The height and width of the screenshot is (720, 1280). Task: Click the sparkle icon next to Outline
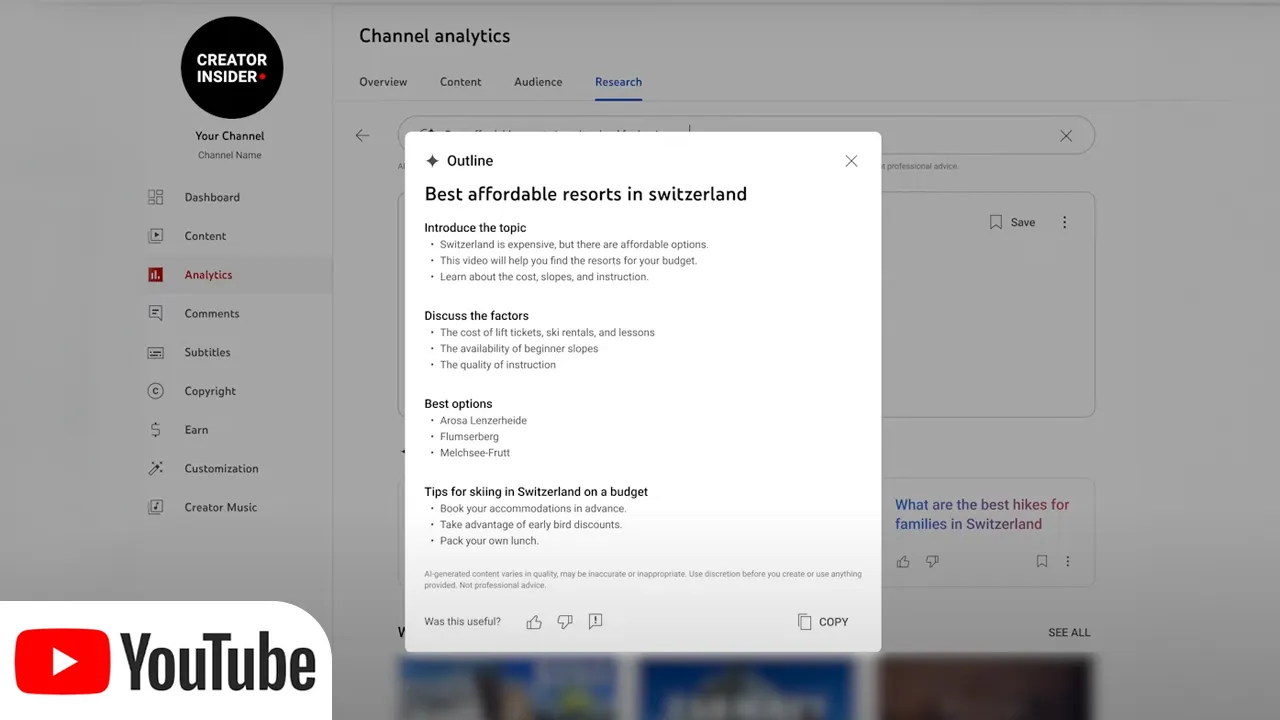click(x=432, y=161)
